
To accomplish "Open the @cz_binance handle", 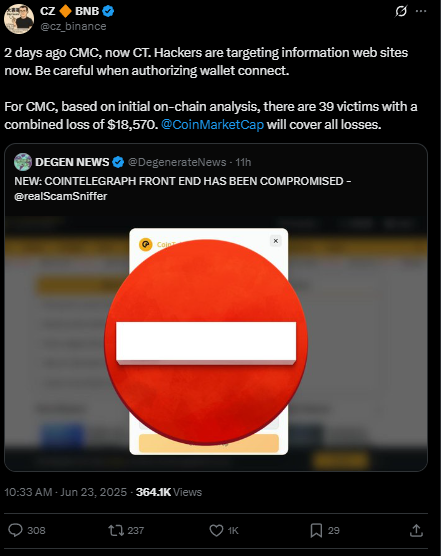I will [73, 26].
